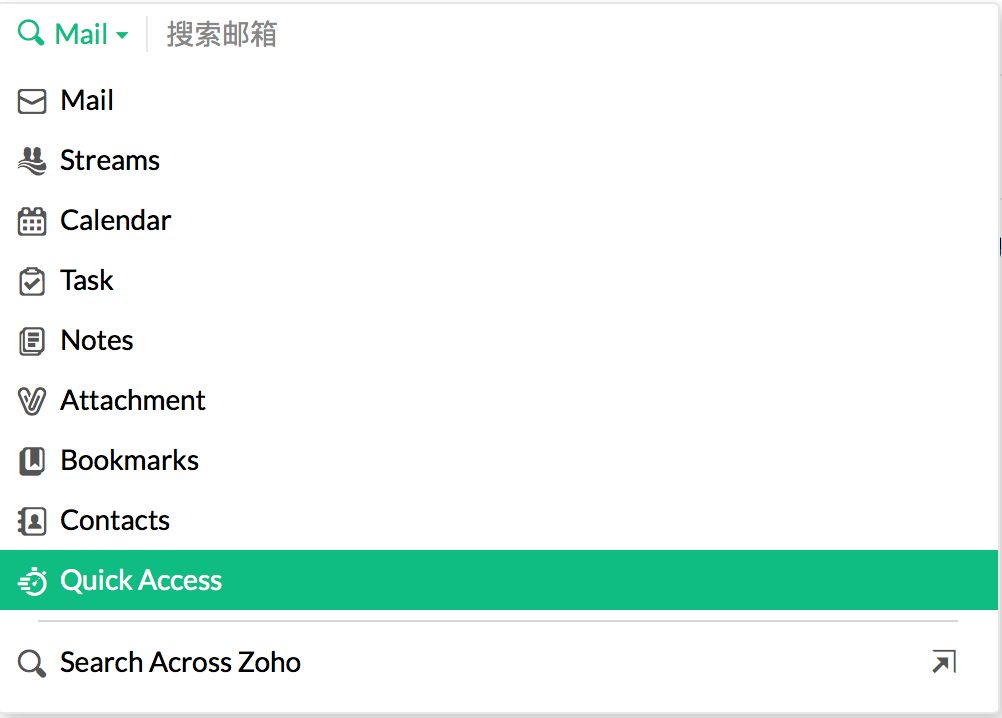Choose Calendar in the scope menu
This screenshot has width=1002, height=718.
coord(115,221)
